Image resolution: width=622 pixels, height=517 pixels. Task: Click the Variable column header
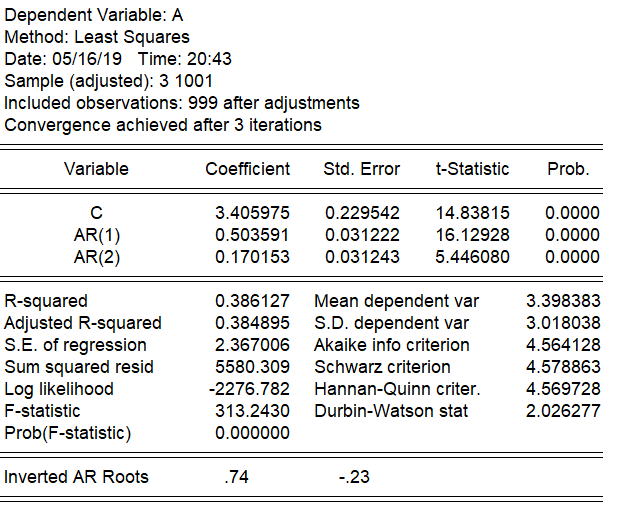tap(96, 169)
